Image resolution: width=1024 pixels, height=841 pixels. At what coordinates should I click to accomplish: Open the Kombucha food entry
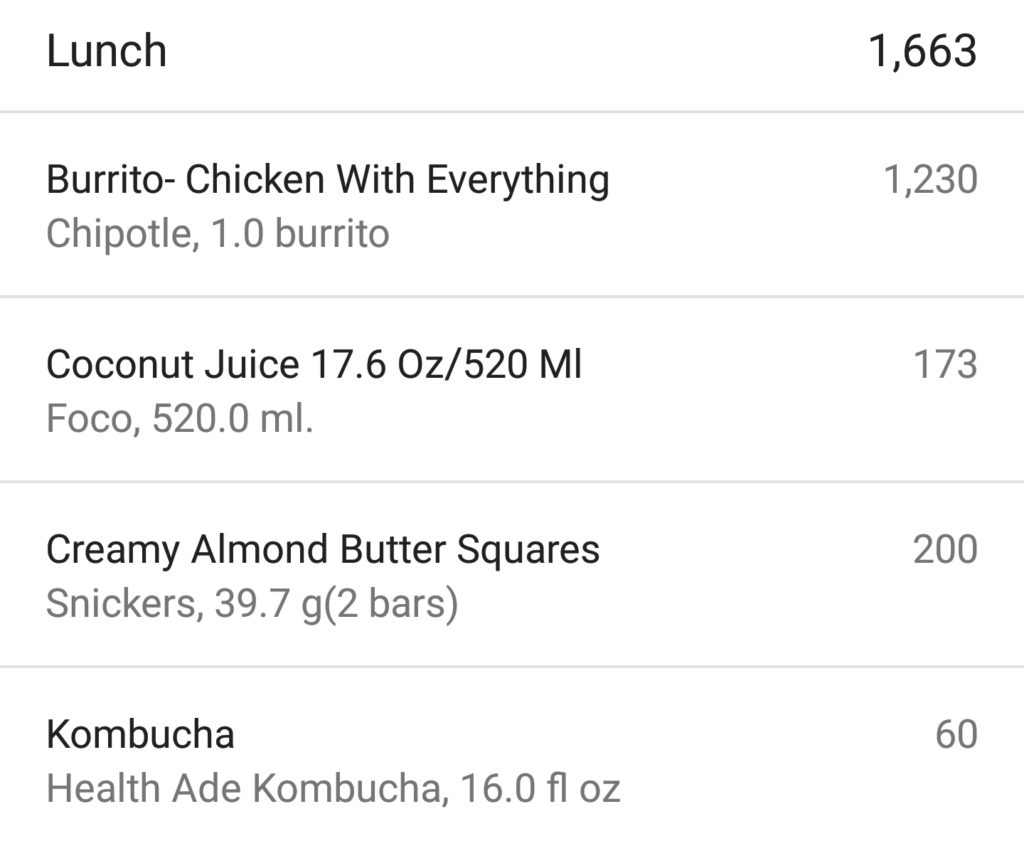[x=140, y=735]
